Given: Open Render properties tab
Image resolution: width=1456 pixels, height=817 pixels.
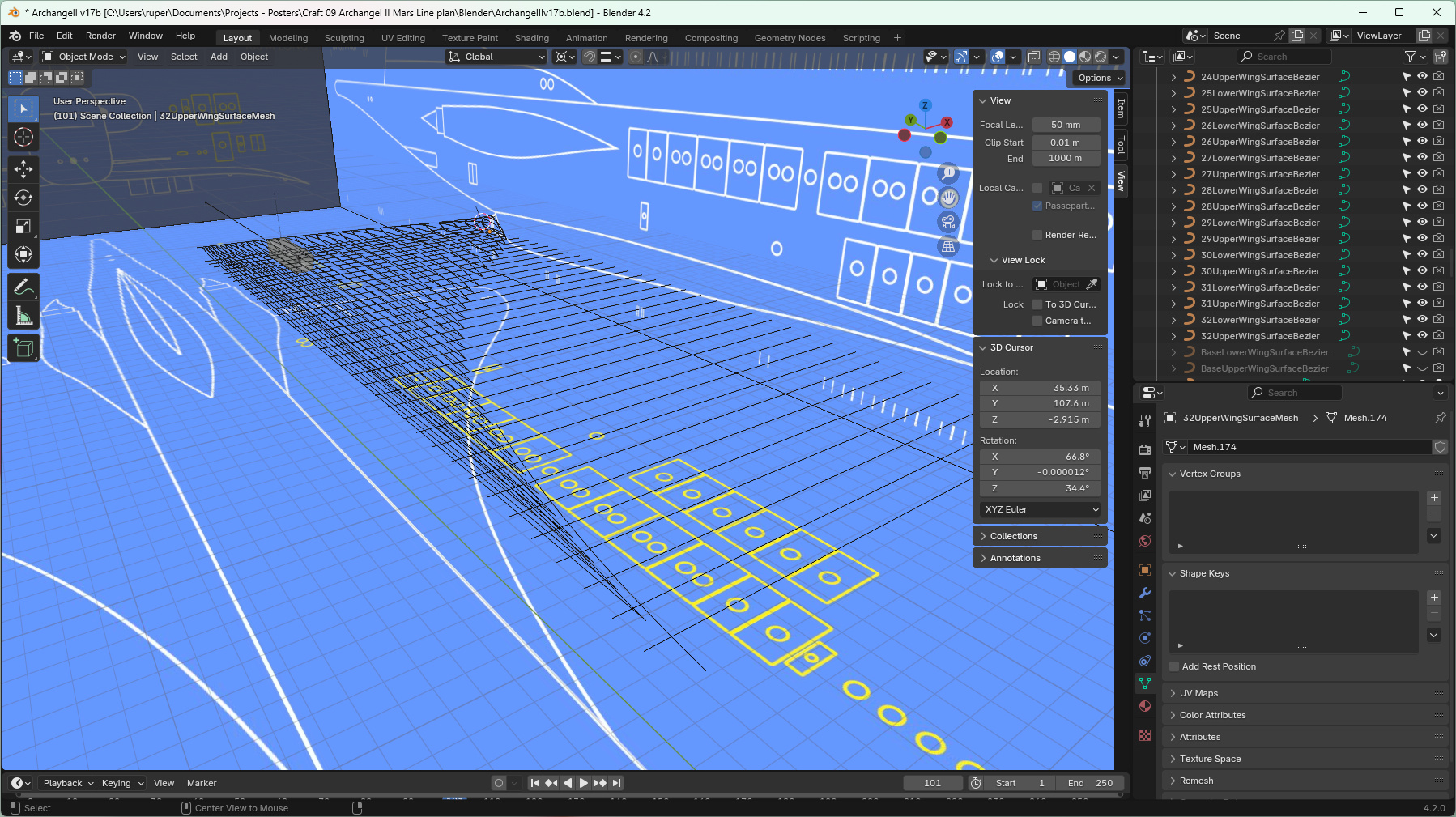Looking at the screenshot, I should pyautogui.click(x=1145, y=449).
